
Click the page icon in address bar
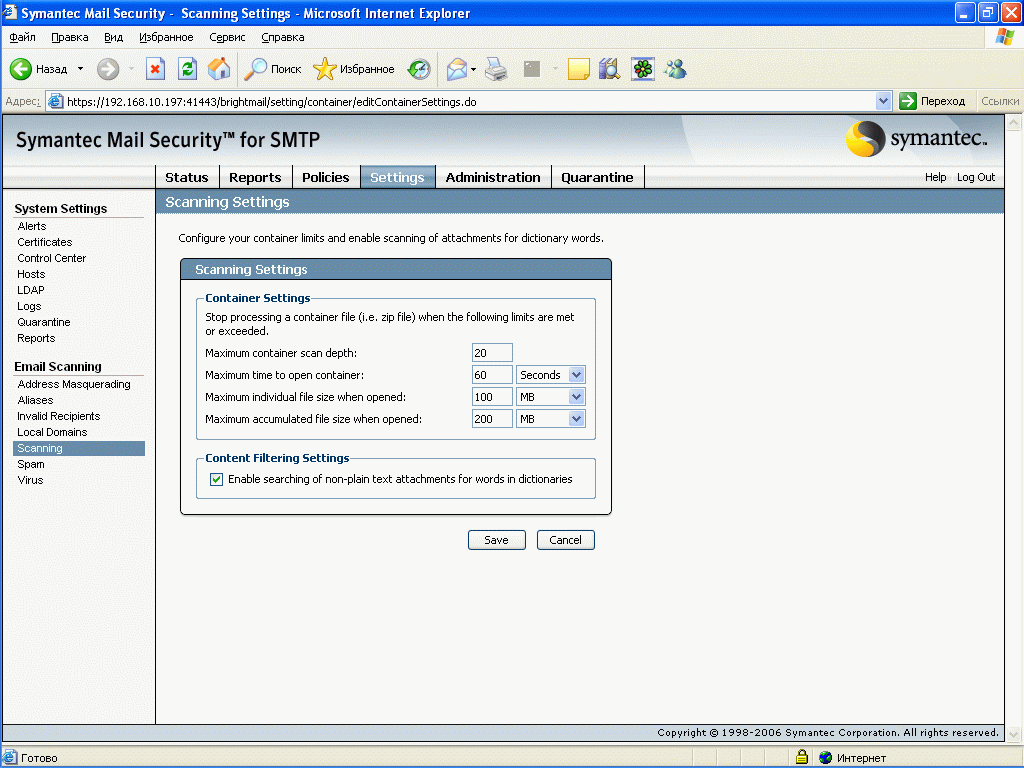pos(56,101)
